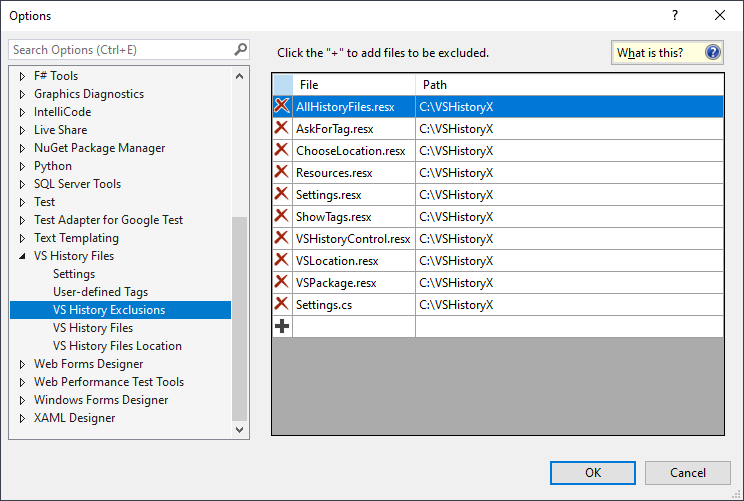Select Test Adapter for Google Test
Image resolution: width=744 pixels, height=501 pixels.
click(108, 220)
